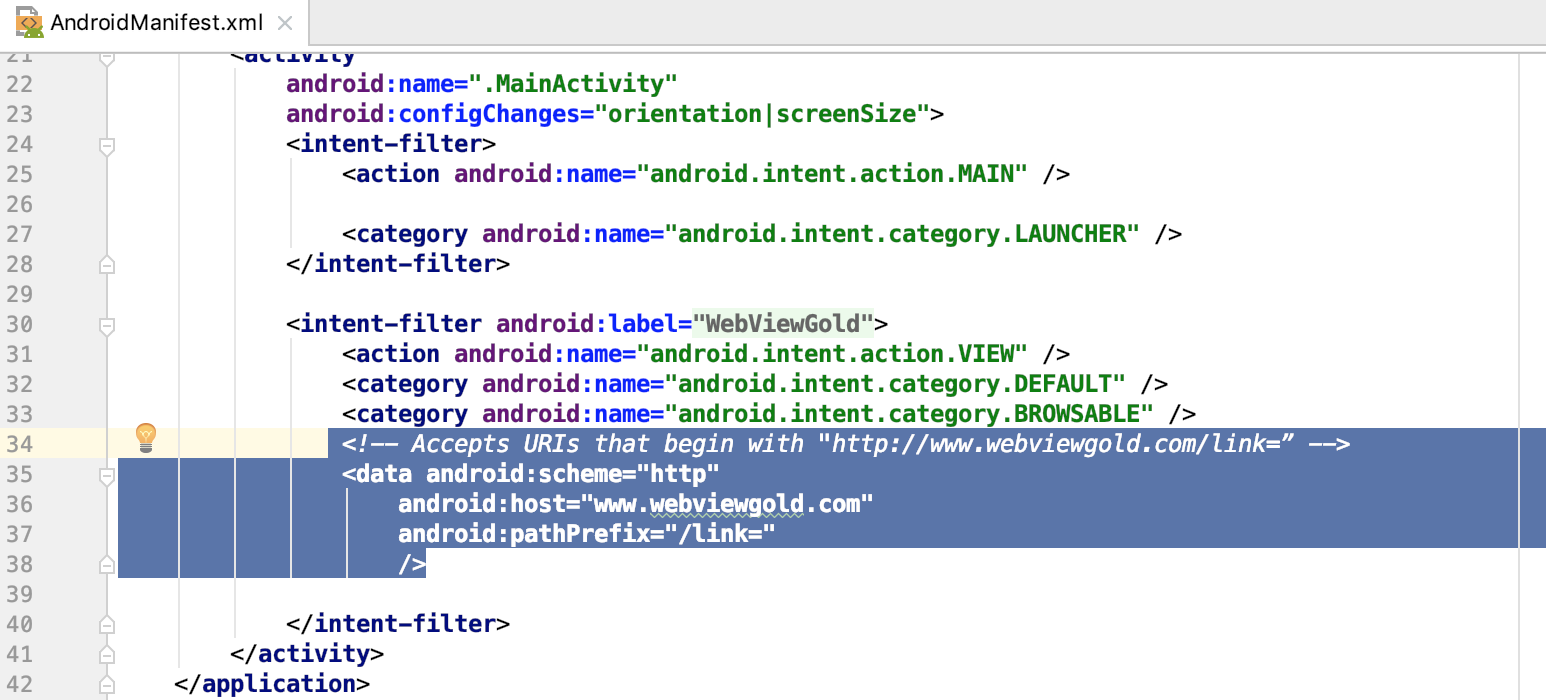Click "android.intent.category.LAUNCHER" on line 27
Screen dimensions: 1546x700
pyautogui.click(x=903, y=233)
